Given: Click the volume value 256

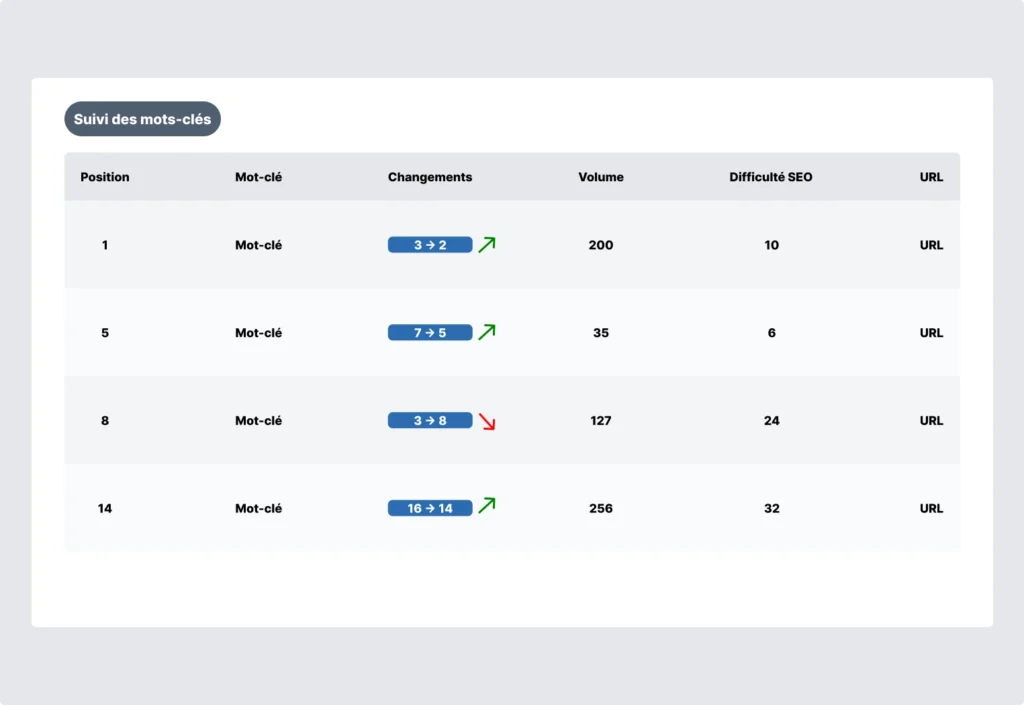Looking at the screenshot, I should [x=601, y=508].
